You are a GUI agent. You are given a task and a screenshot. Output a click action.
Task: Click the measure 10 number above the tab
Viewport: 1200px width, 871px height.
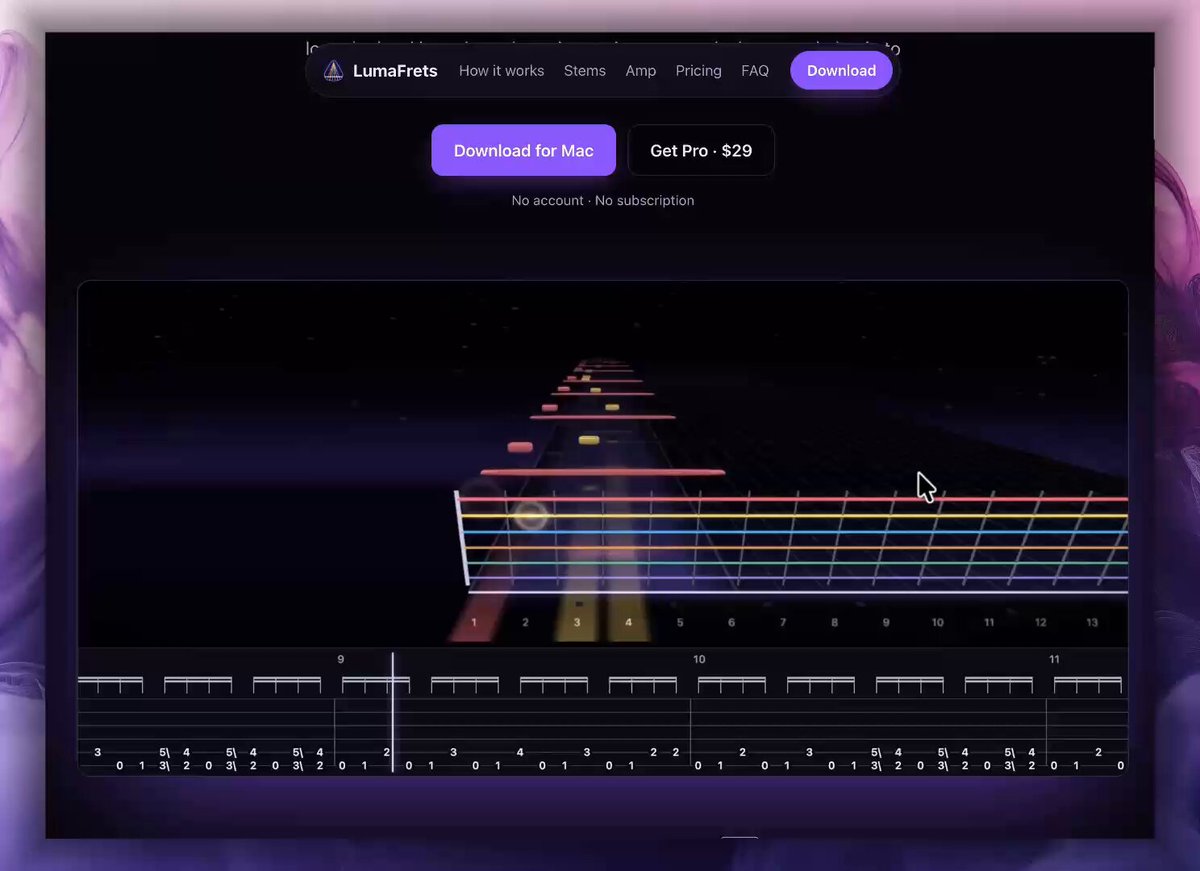[699, 659]
